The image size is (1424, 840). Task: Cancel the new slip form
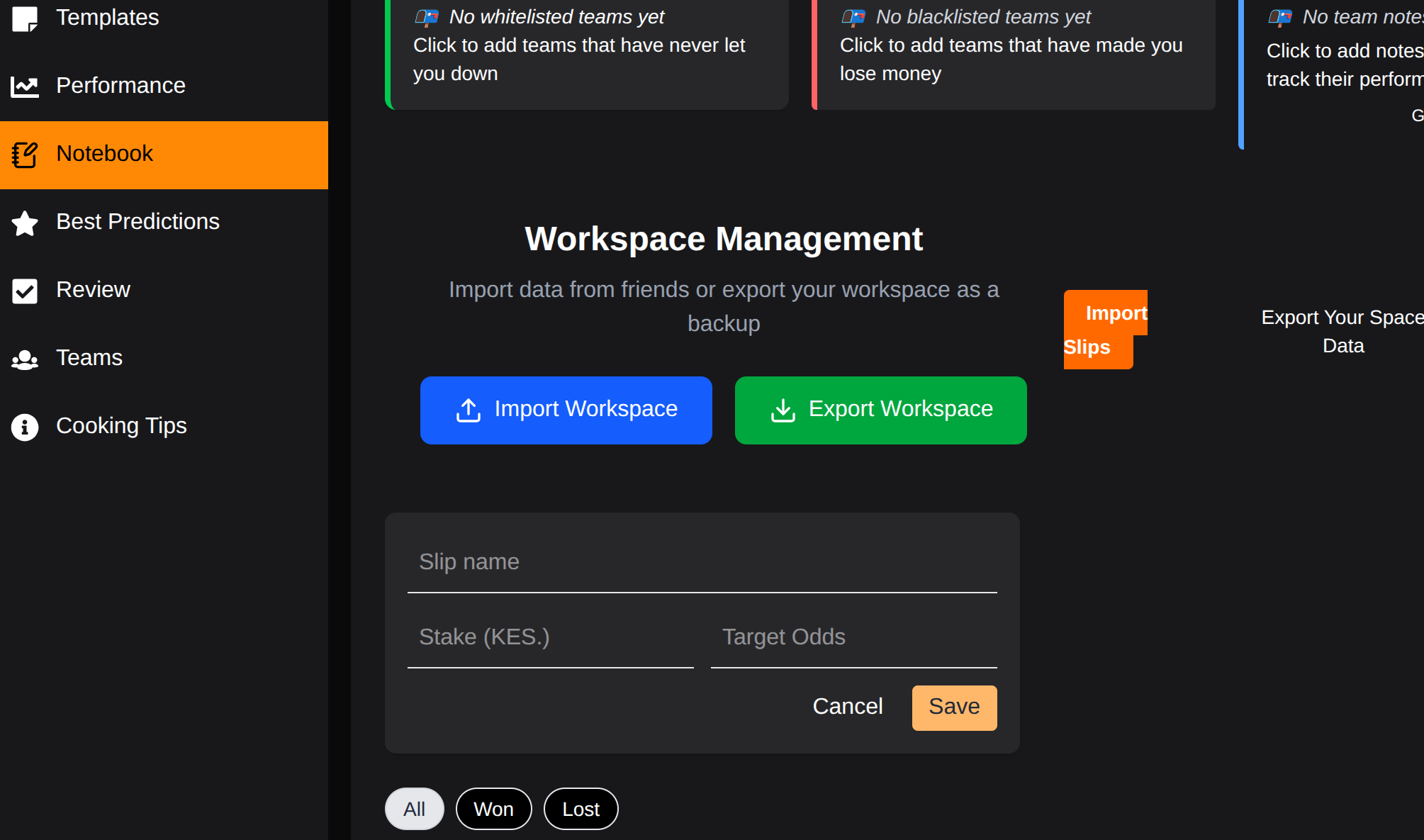coord(847,707)
